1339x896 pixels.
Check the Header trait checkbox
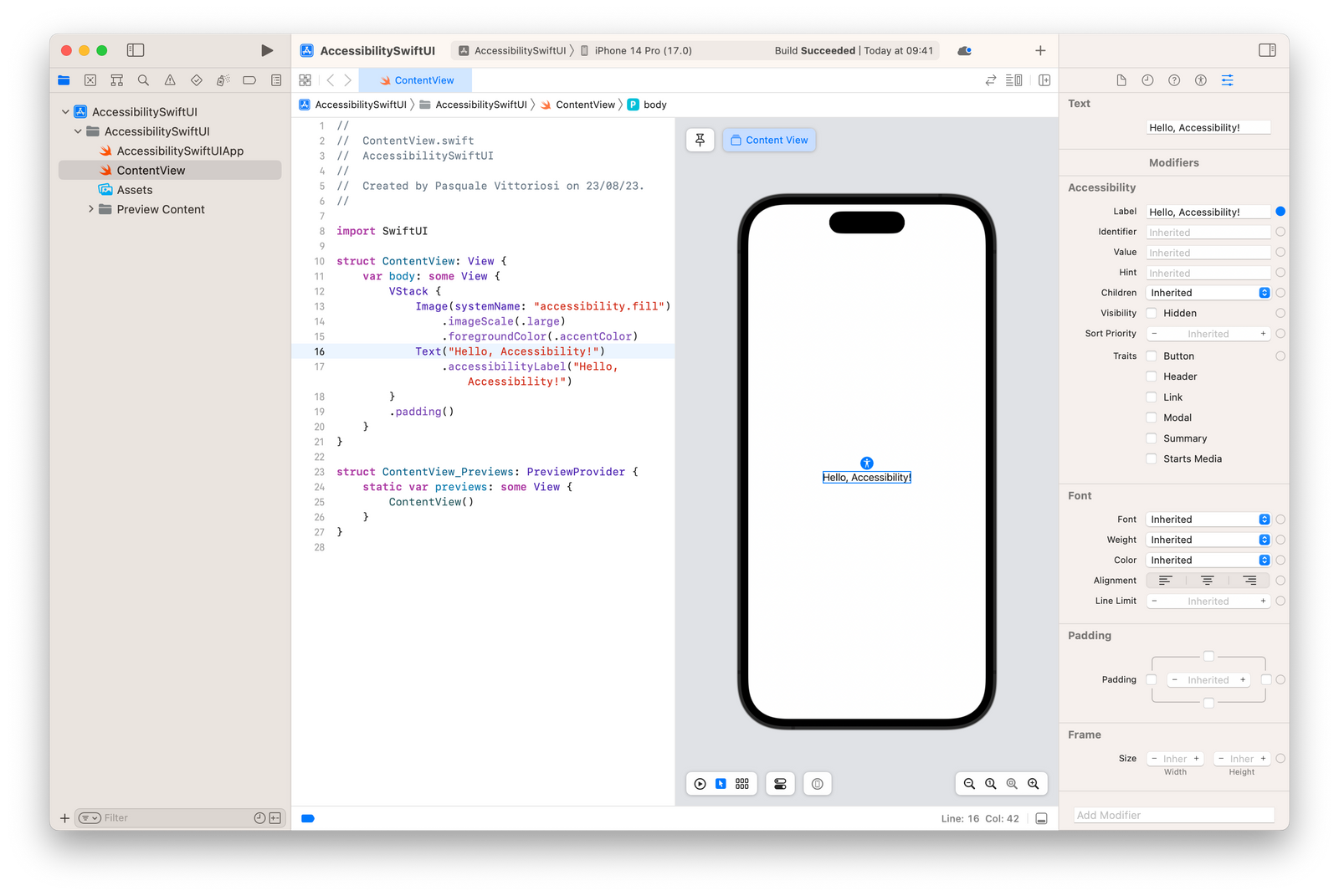click(x=1152, y=376)
